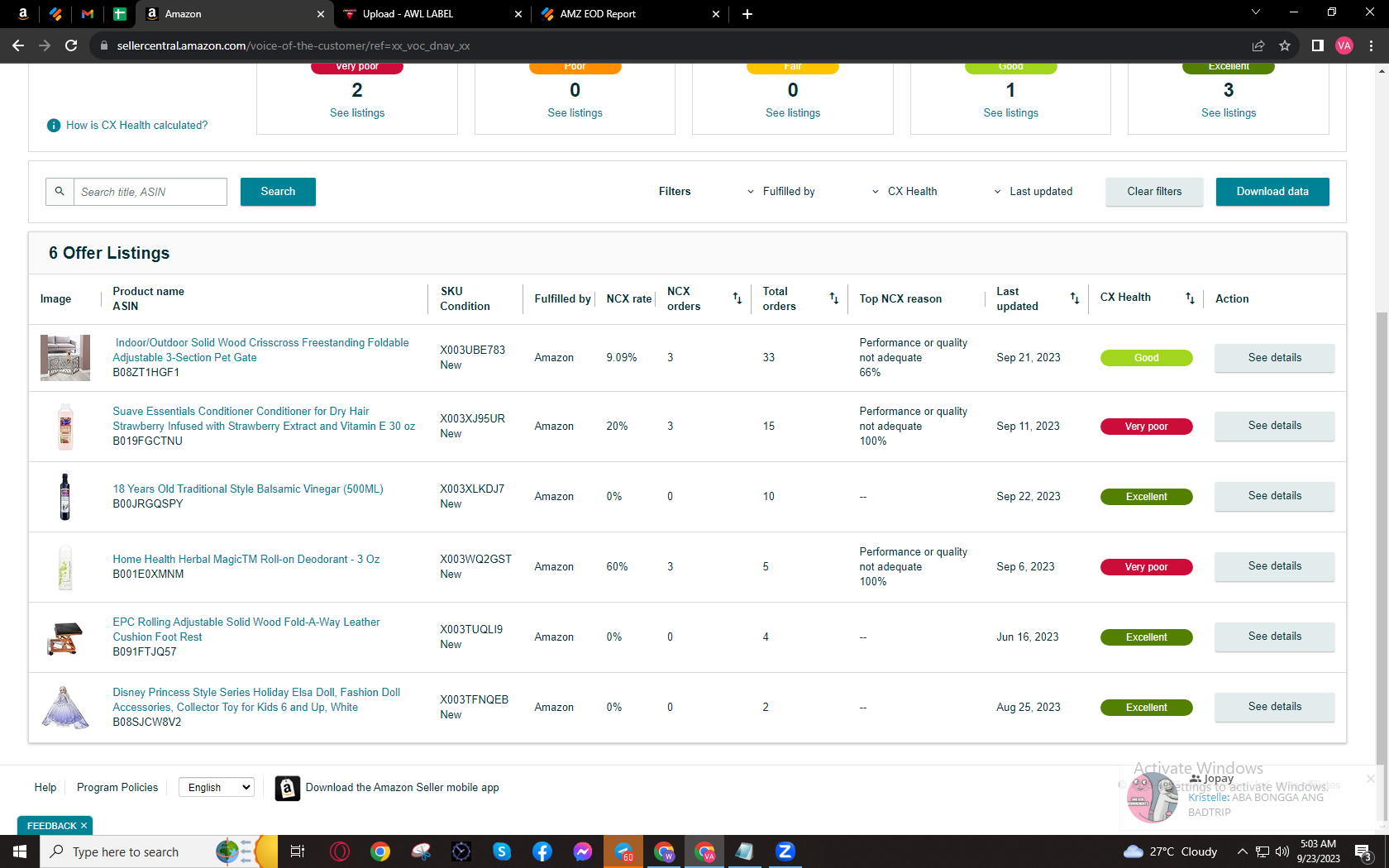
Task: Sort by Total orders column
Action: click(x=834, y=298)
